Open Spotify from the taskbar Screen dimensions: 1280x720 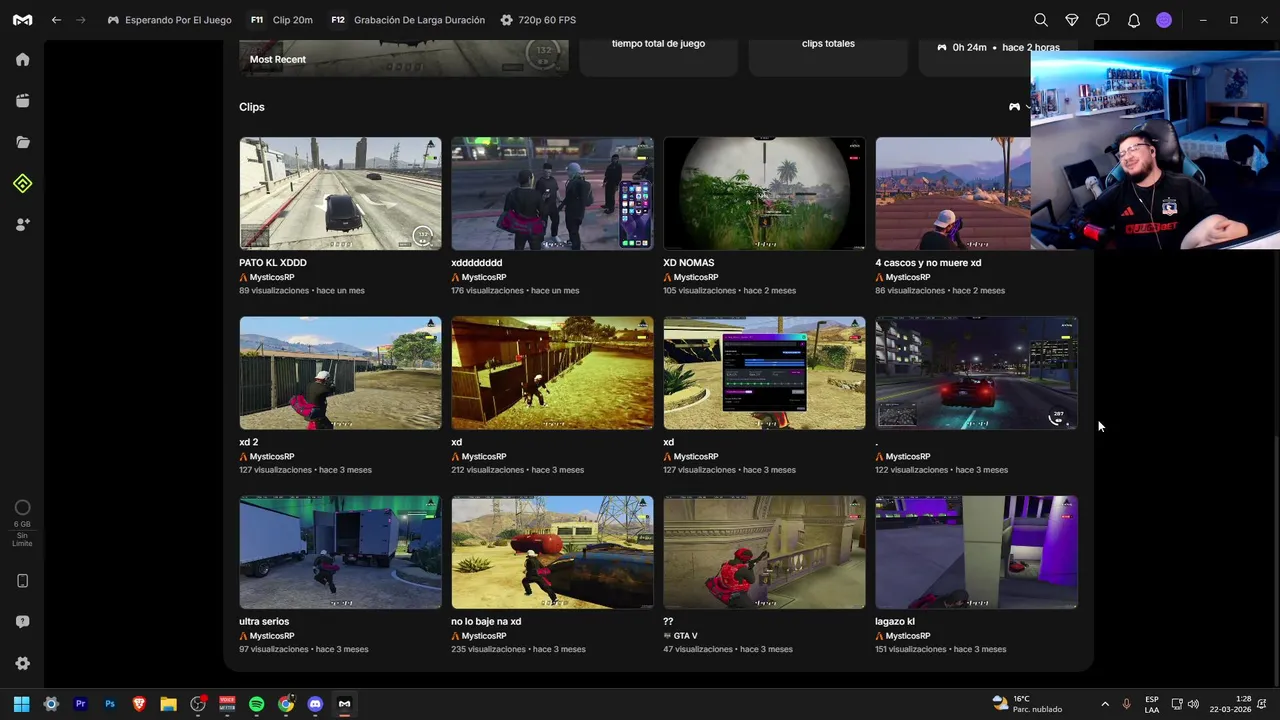(x=256, y=704)
